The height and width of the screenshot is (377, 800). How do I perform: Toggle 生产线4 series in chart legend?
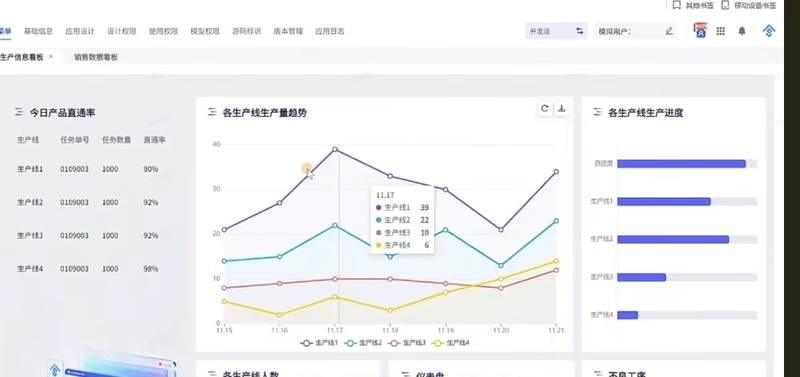(x=451, y=343)
